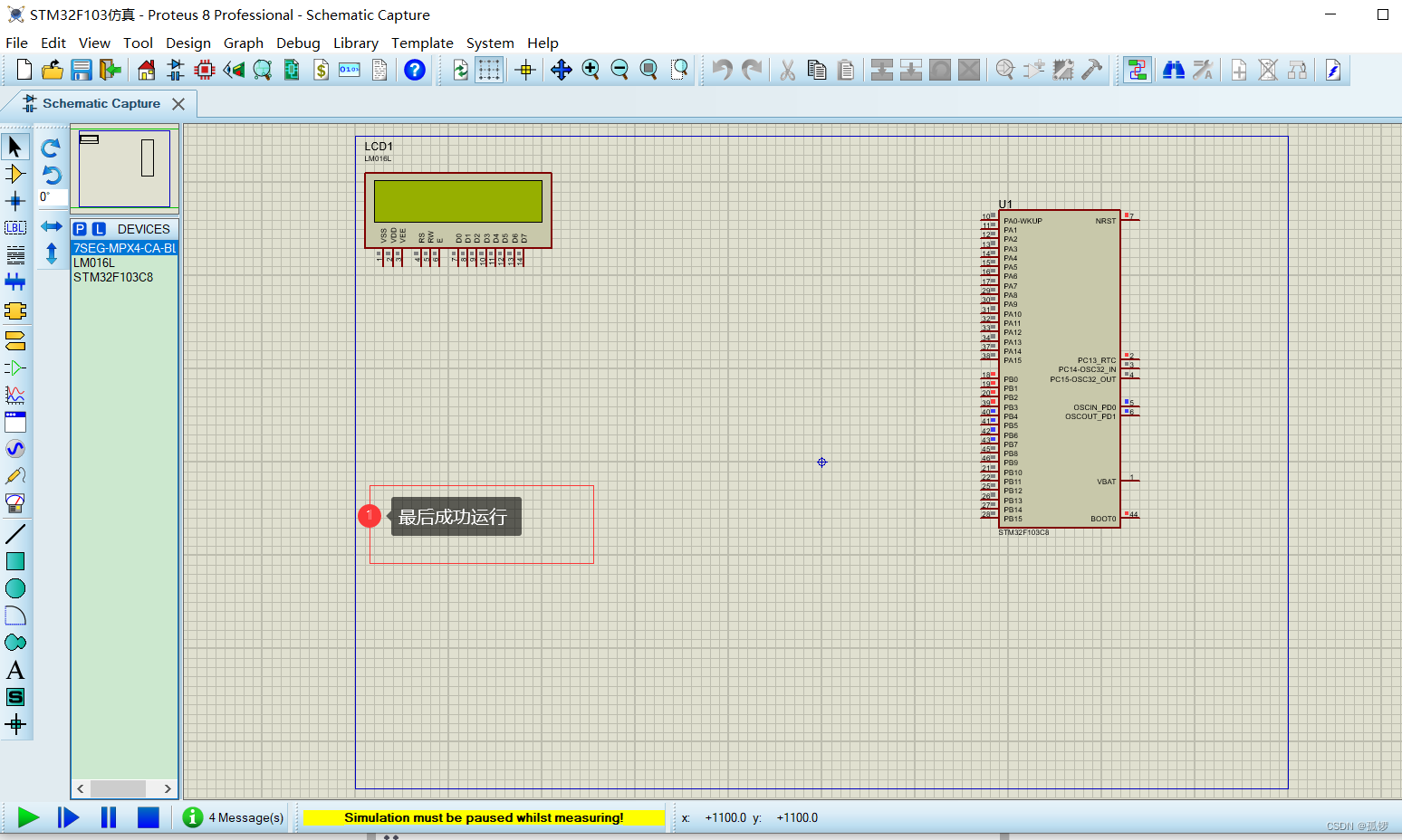The image size is (1402, 840).
Task: Select the Component mode tool
Action: [14, 172]
